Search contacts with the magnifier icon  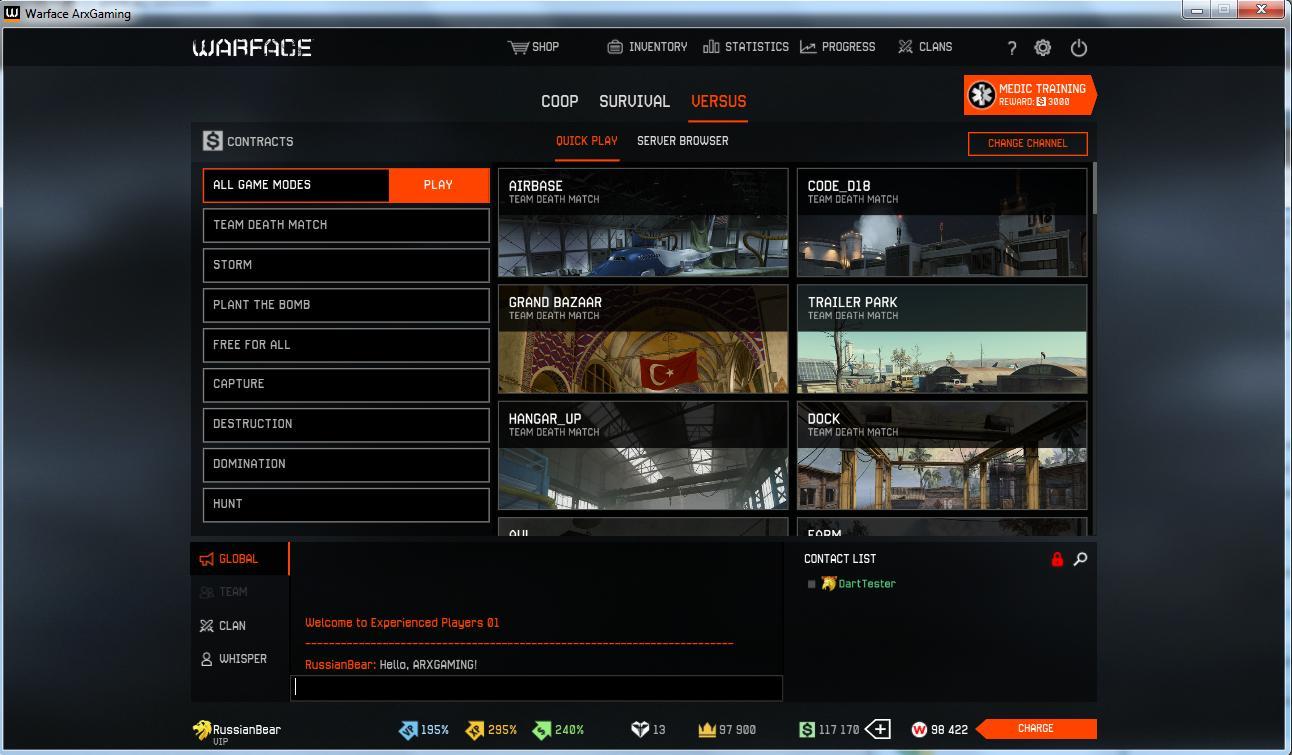point(1080,559)
